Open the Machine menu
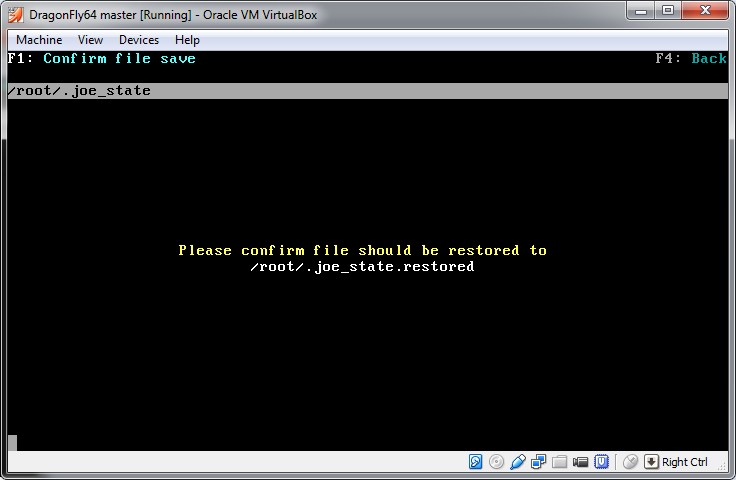Viewport: 736px width, 480px height. (x=39, y=40)
